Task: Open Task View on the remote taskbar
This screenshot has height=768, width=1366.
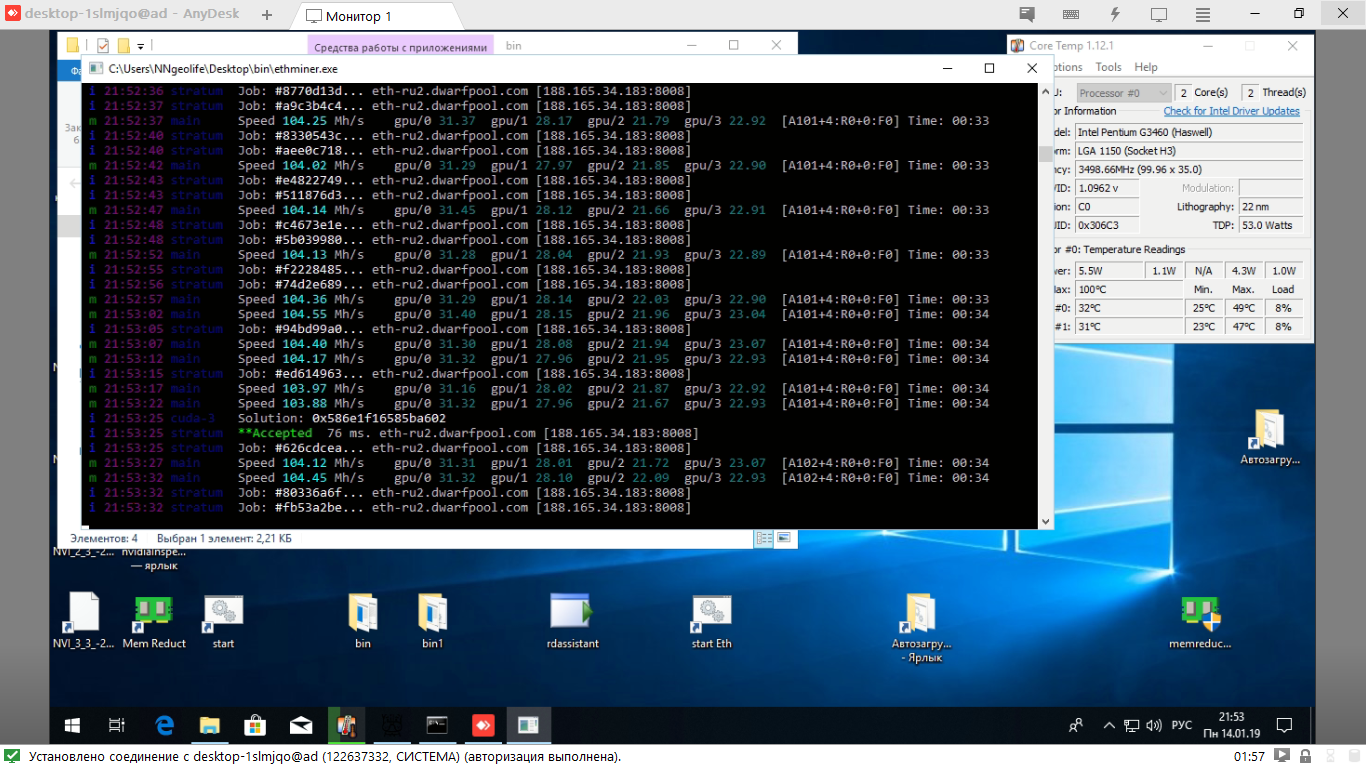Action: [x=116, y=725]
